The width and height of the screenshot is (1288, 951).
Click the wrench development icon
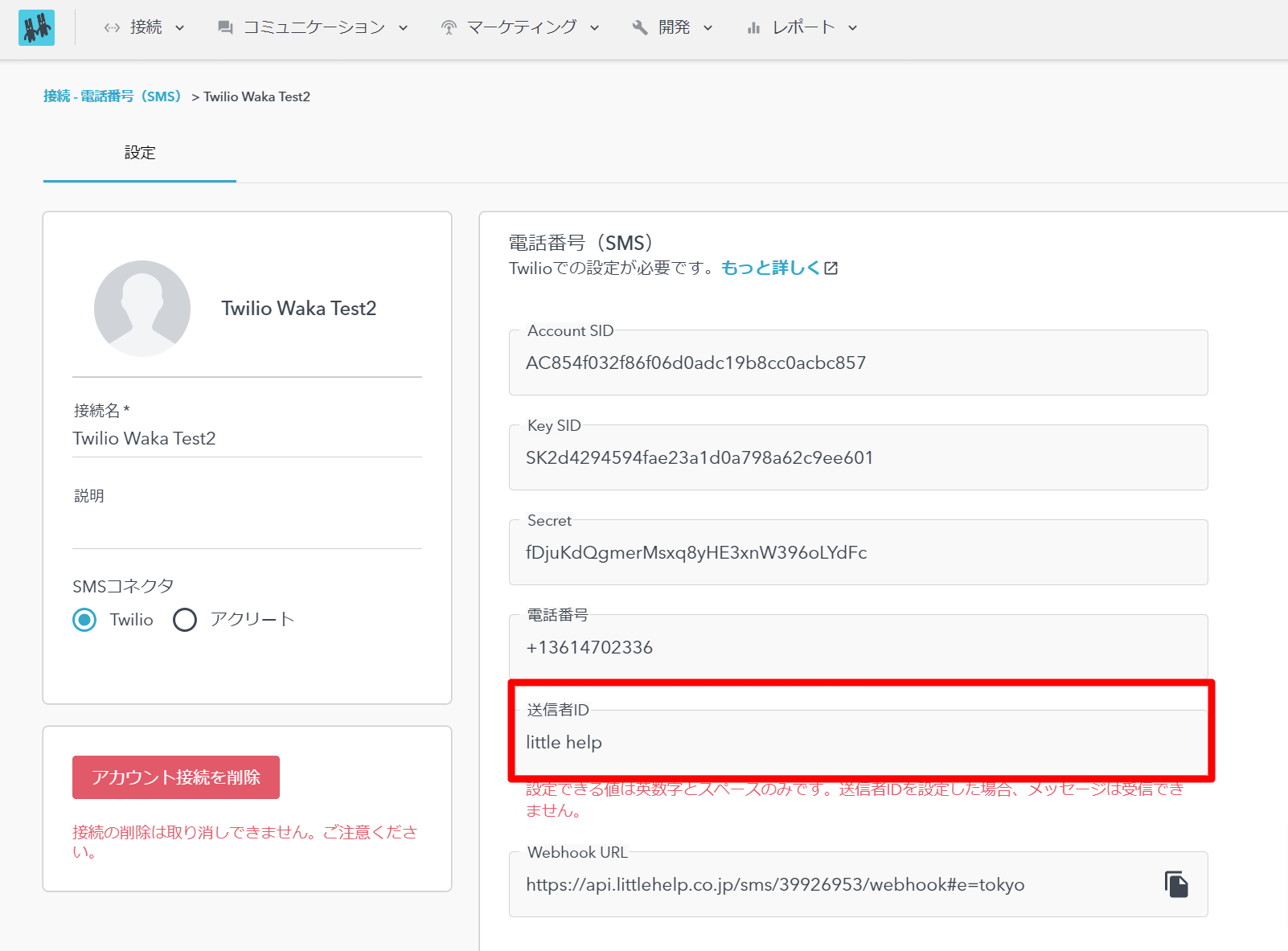pyautogui.click(x=640, y=28)
